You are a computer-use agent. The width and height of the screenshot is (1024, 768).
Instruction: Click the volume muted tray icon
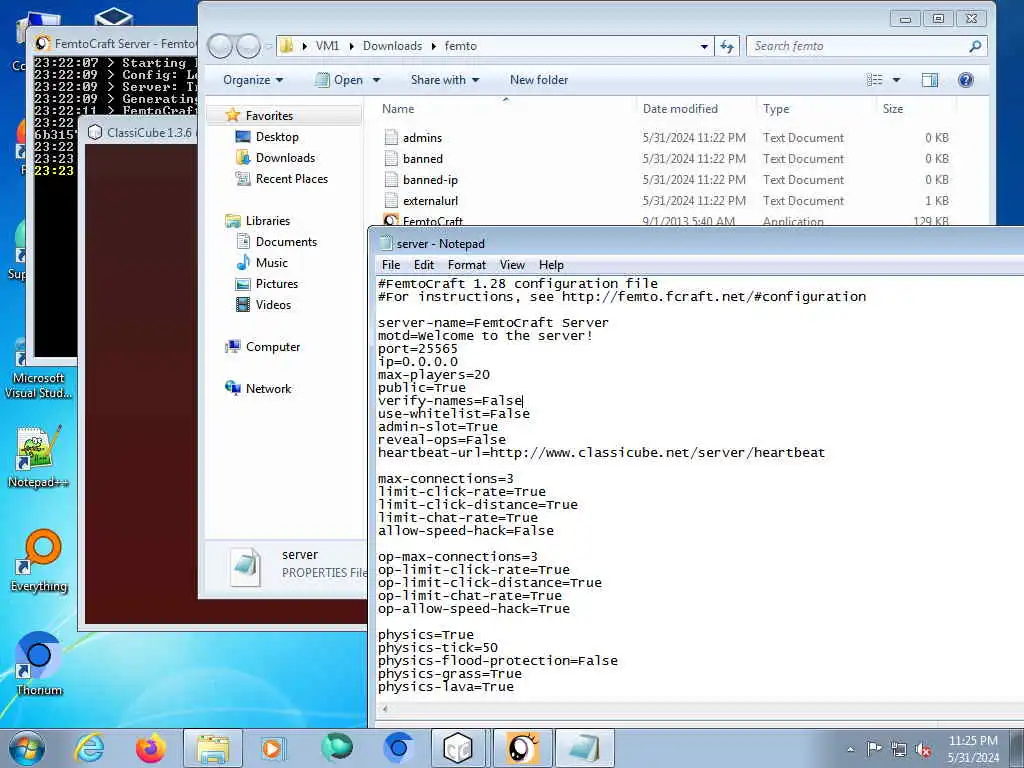pos(924,749)
